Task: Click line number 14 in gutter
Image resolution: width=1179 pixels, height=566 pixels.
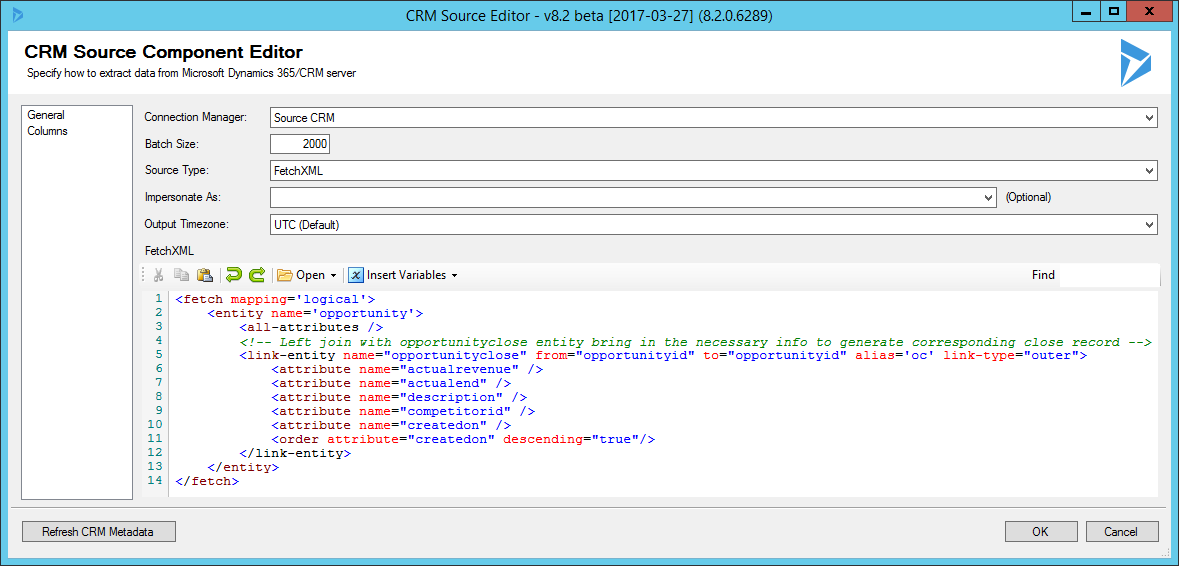Action: [157, 482]
